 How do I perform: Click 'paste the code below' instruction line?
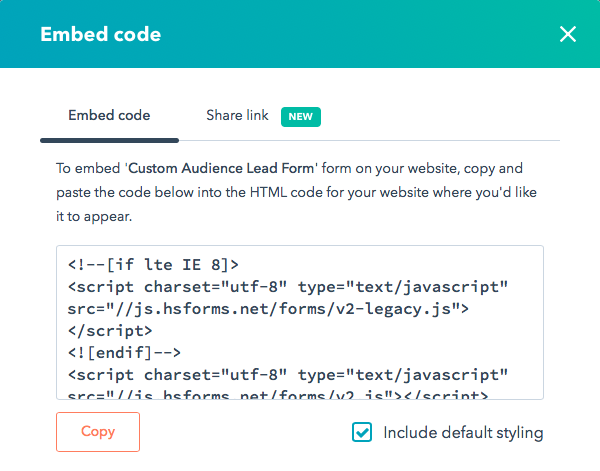click(290, 192)
